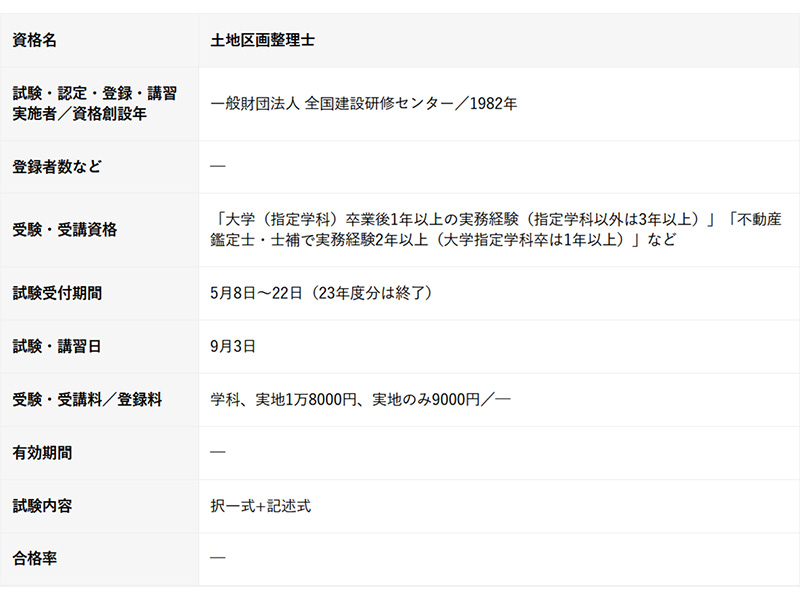Click the 合格率 row label
Image resolution: width=800 pixels, height=600 pixels.
(35, 558)
